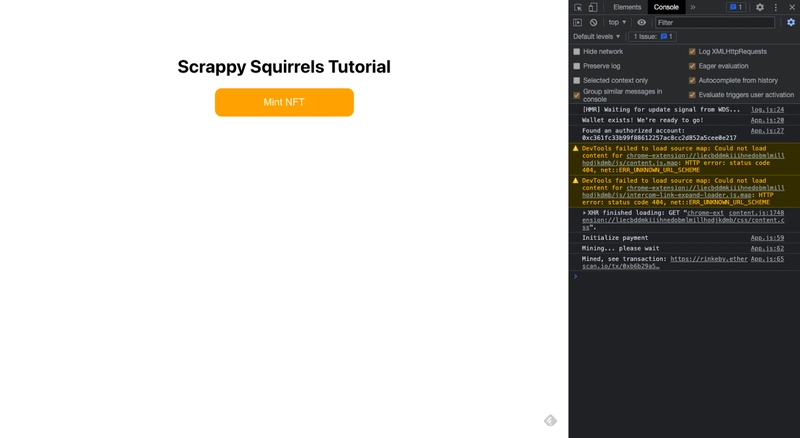Uncheck Evaluate triggers user activation
The width and height of the screenshot is (800, 438).
[x=692, y=95]
